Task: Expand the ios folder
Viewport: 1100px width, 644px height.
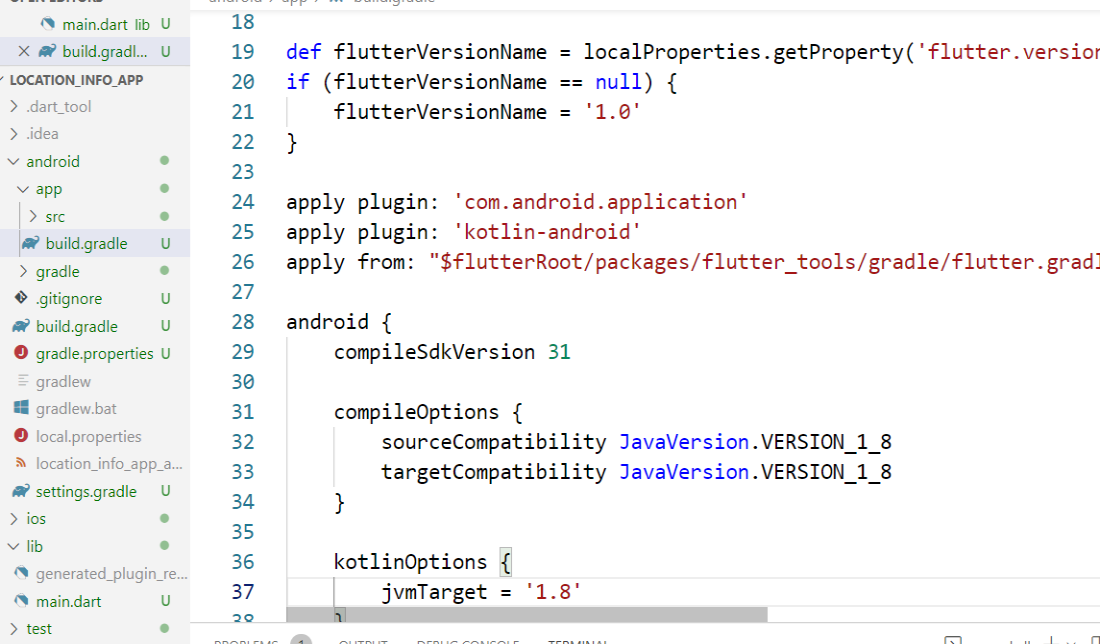Action: tap(14, 518)
